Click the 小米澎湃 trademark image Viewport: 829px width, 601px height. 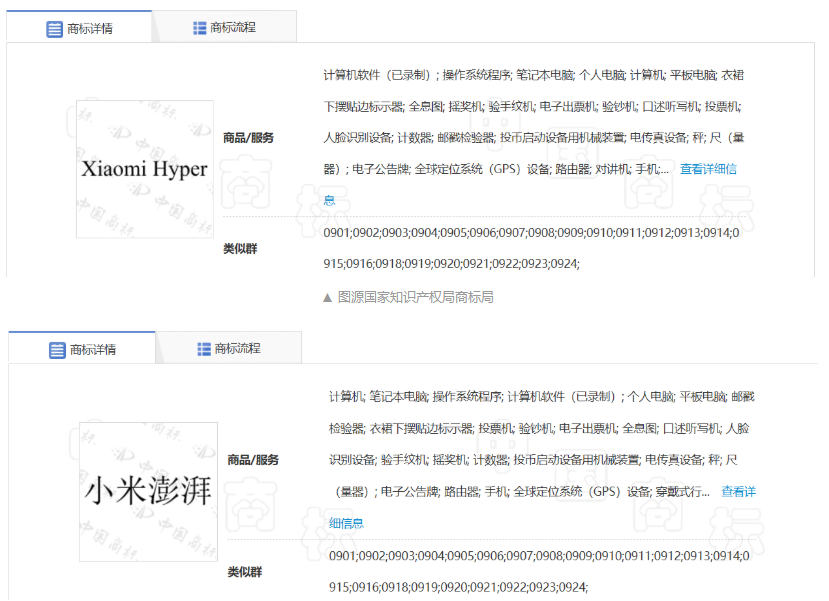[x=149, y=491]
